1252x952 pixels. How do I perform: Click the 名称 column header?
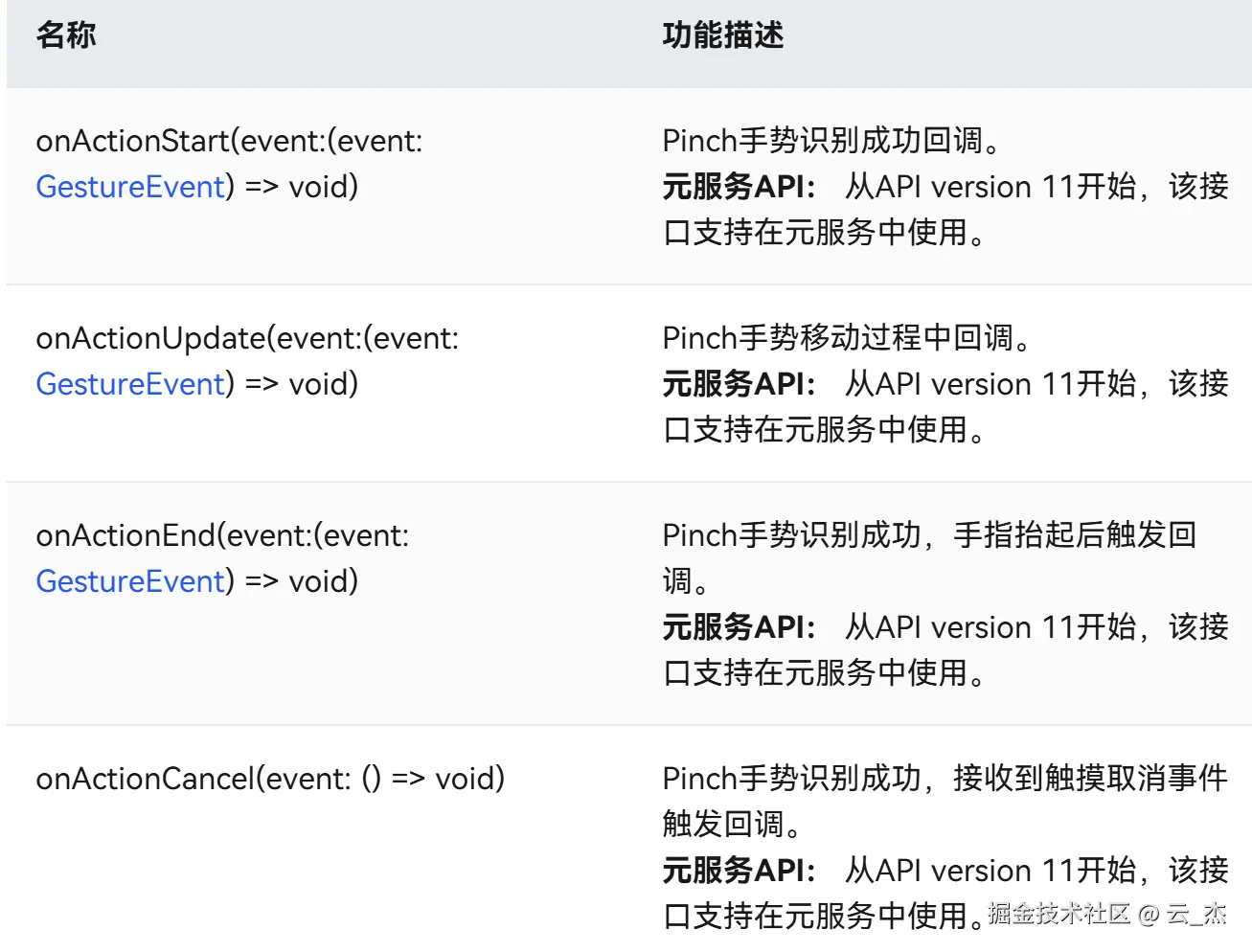click(66, 35)
